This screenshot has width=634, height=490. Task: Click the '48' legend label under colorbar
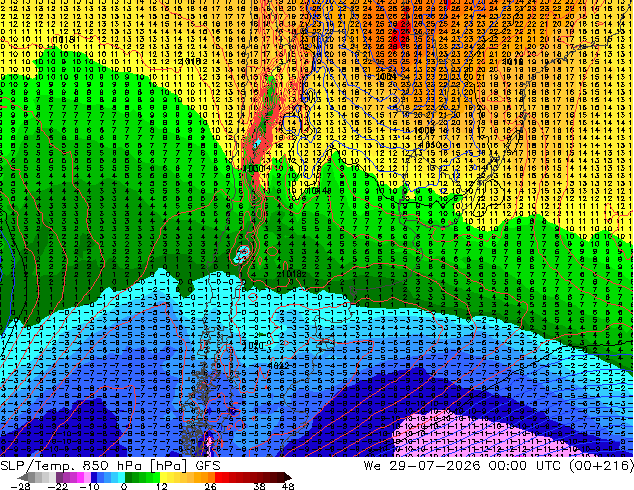click(288, 486)
